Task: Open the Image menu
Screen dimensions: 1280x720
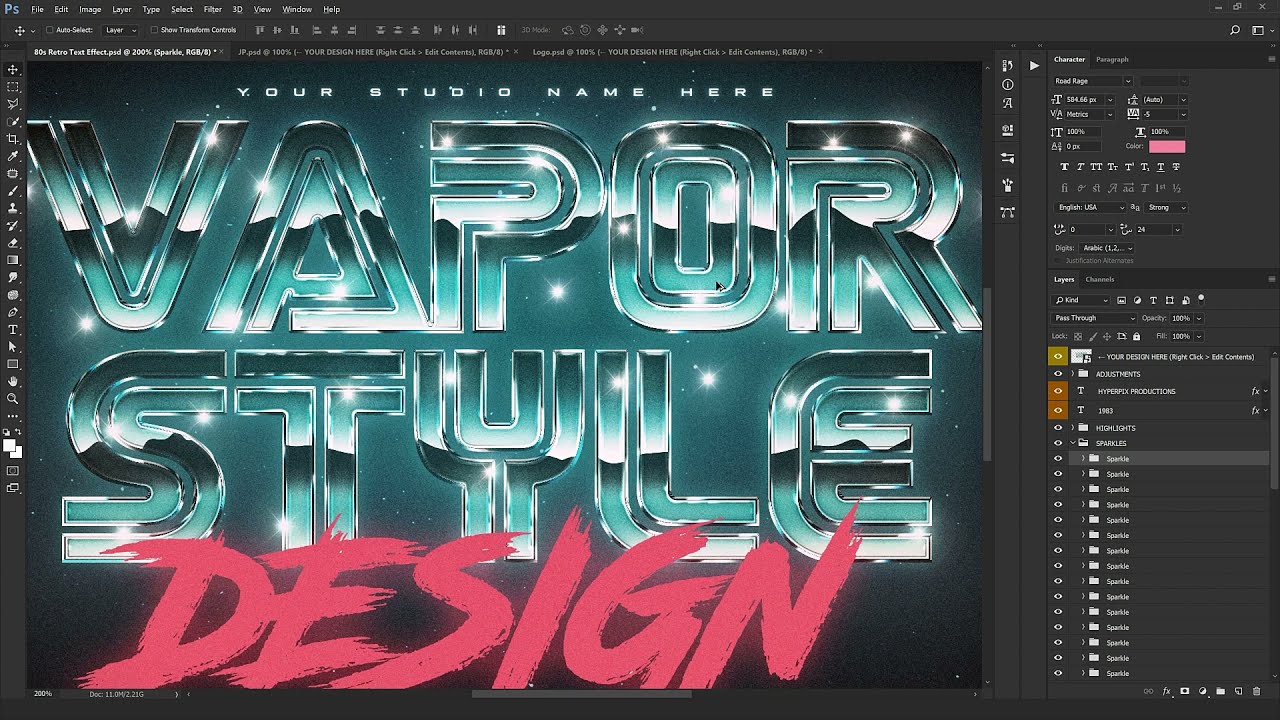Action: [x=90, y=9]
